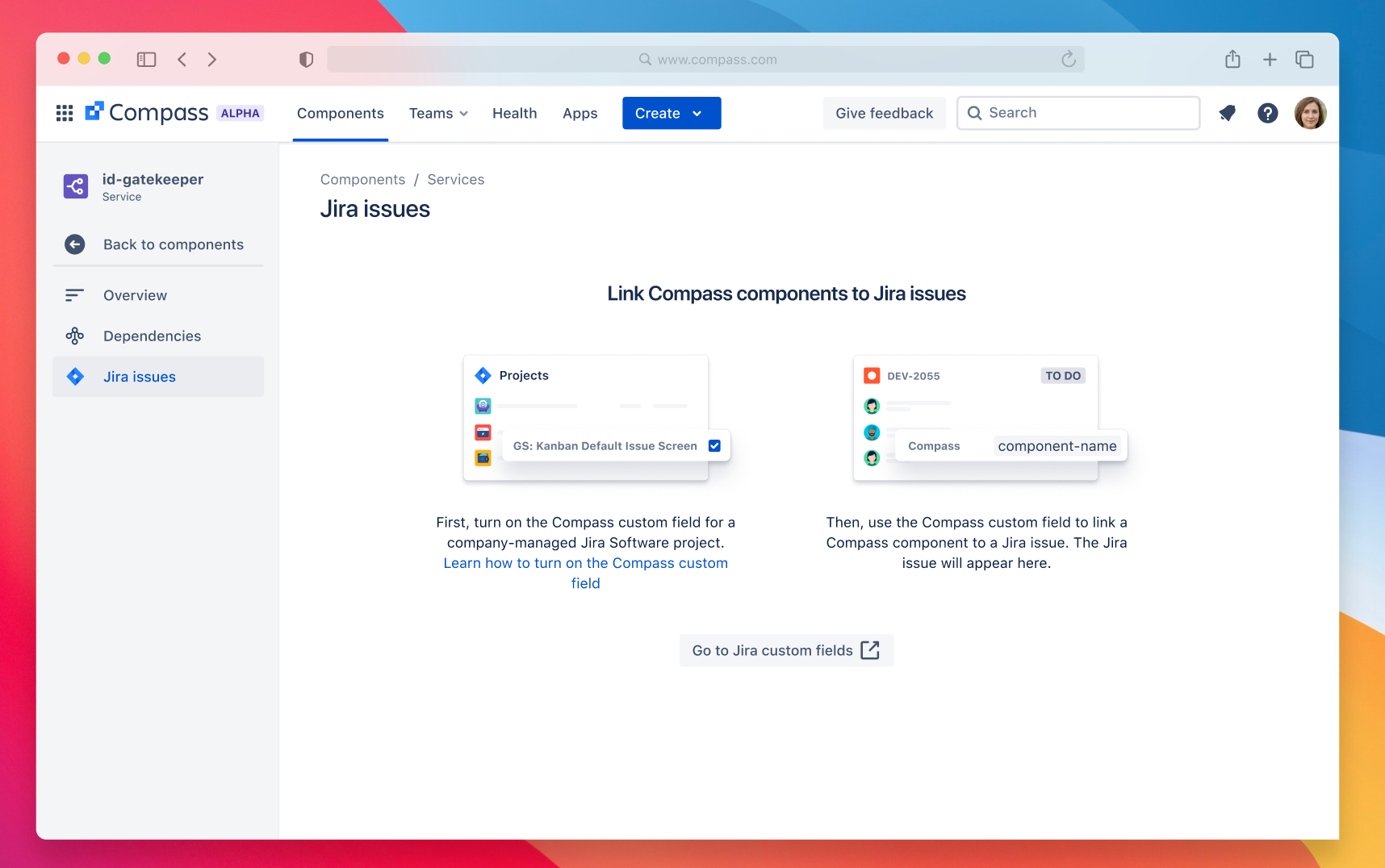Open the Health tab
1385x868 pixels.
515,114
